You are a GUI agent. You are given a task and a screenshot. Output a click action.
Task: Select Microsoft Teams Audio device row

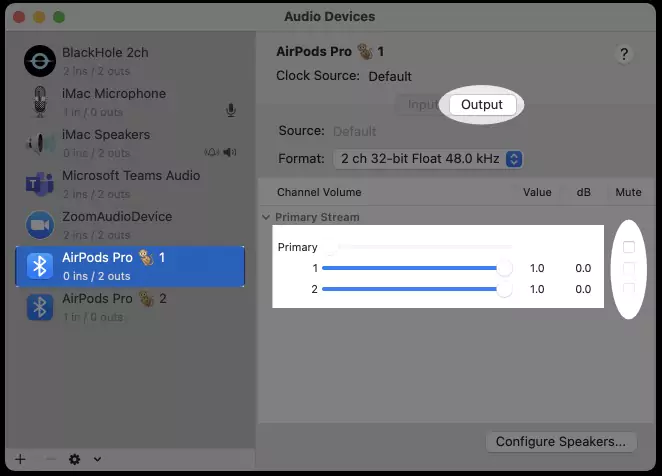(130, 184)
